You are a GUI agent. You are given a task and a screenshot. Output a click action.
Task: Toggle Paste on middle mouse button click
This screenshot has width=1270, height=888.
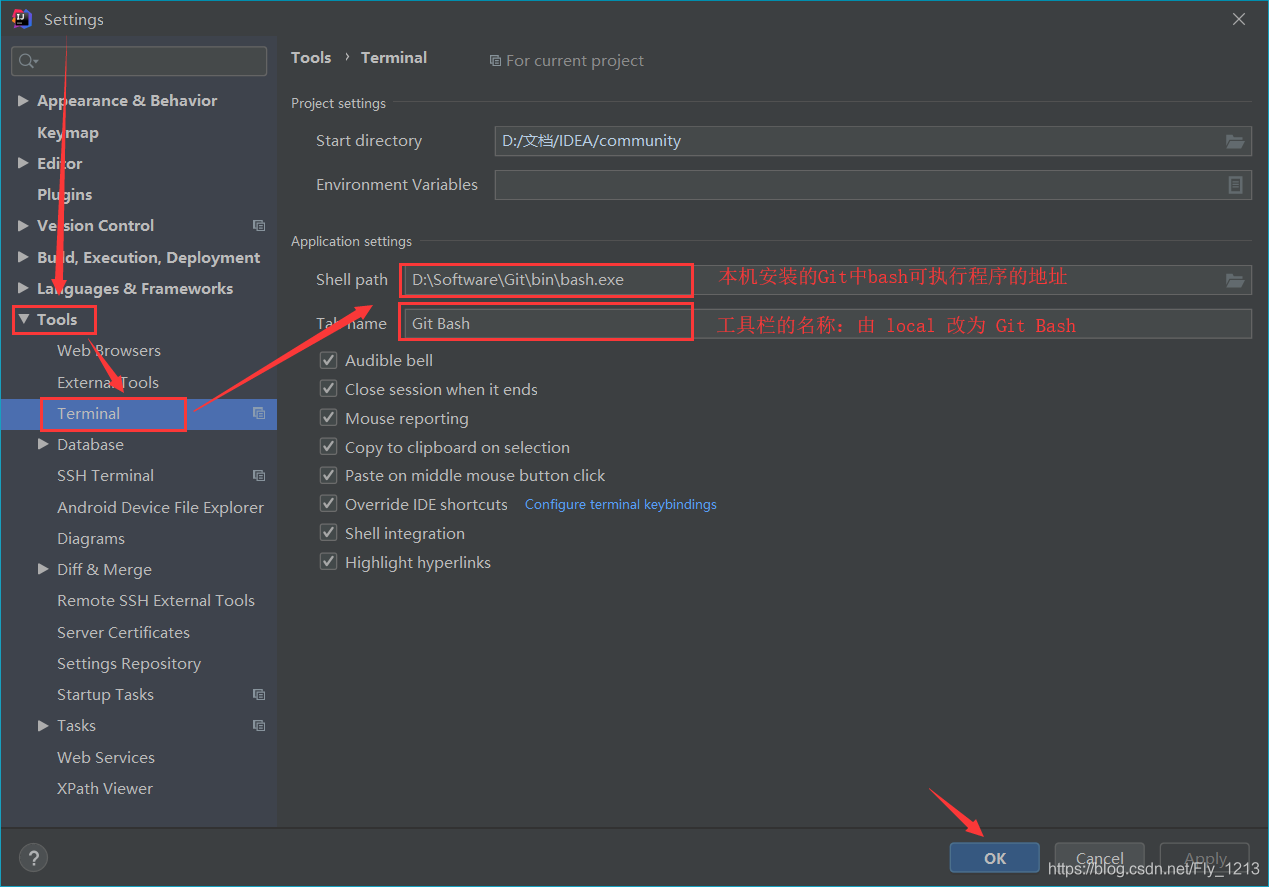(328, 475)
